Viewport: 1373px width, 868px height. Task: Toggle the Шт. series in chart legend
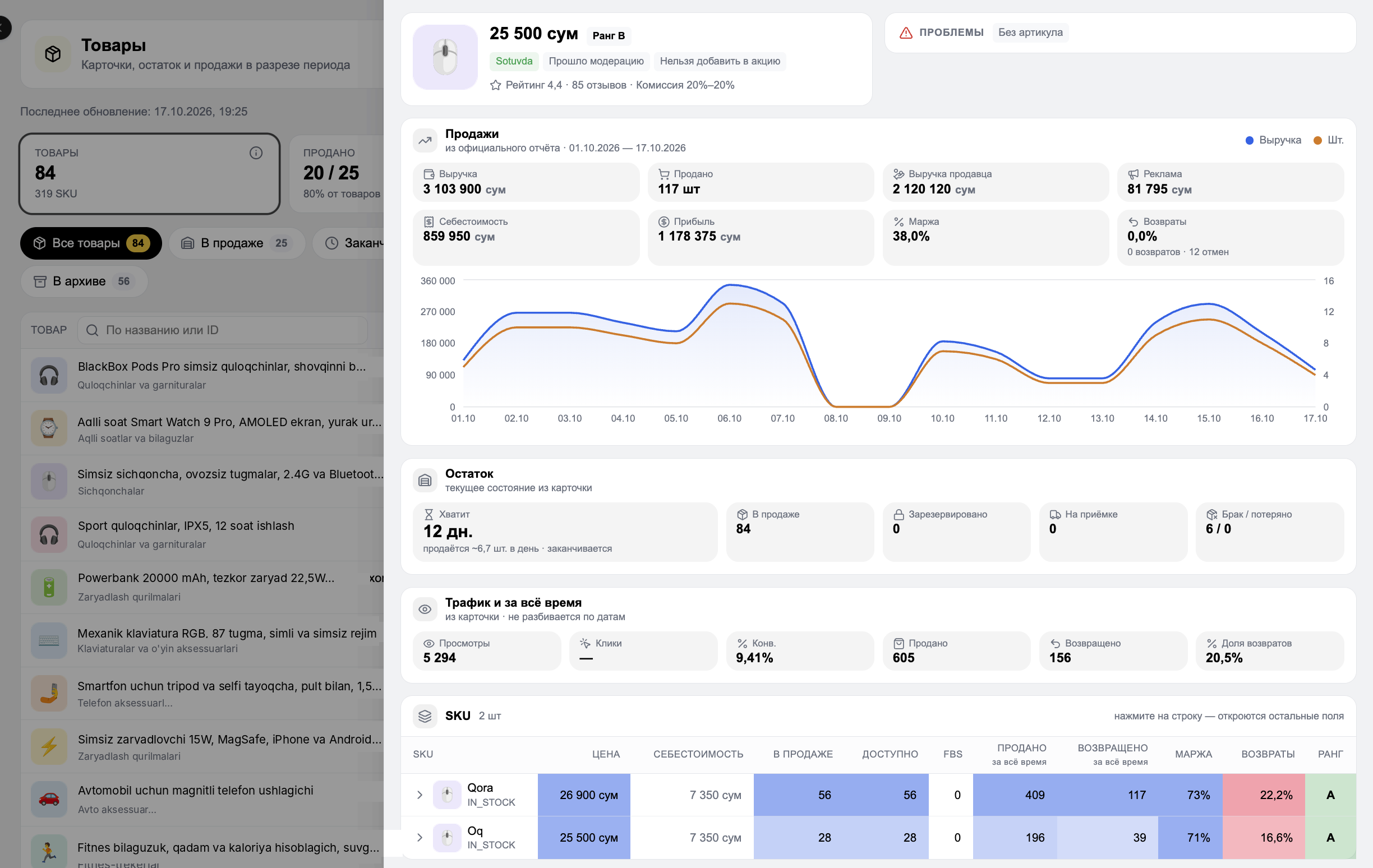tap(1328, 140)
